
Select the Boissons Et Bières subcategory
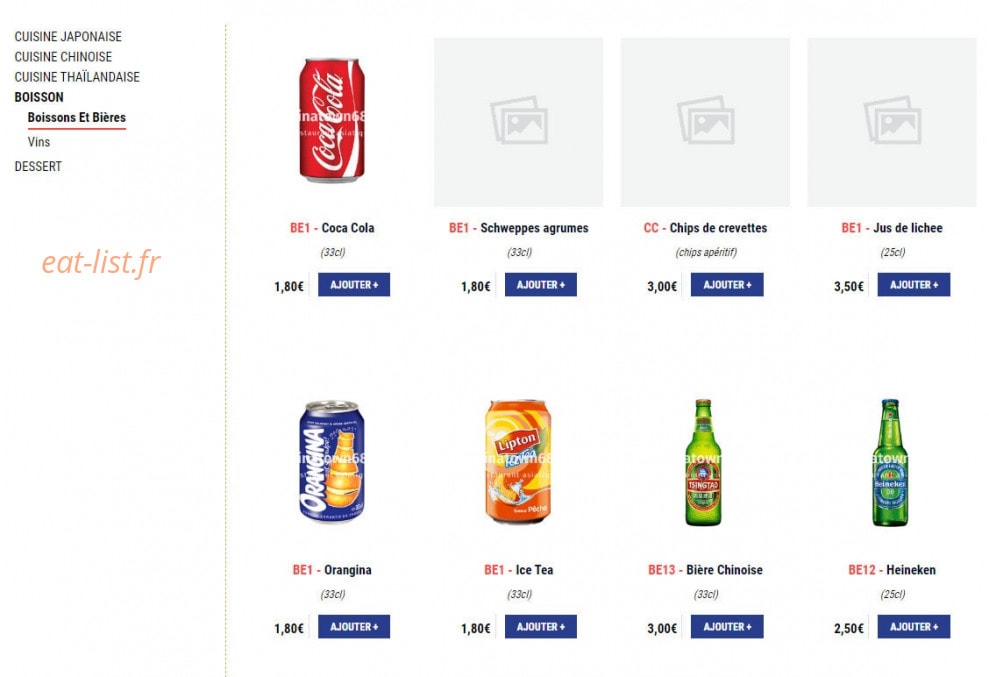pos(76,117)
